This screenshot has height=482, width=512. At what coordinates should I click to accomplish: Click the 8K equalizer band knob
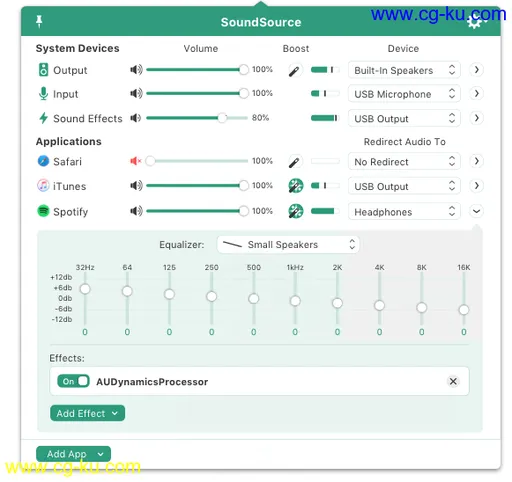point(422,308)
